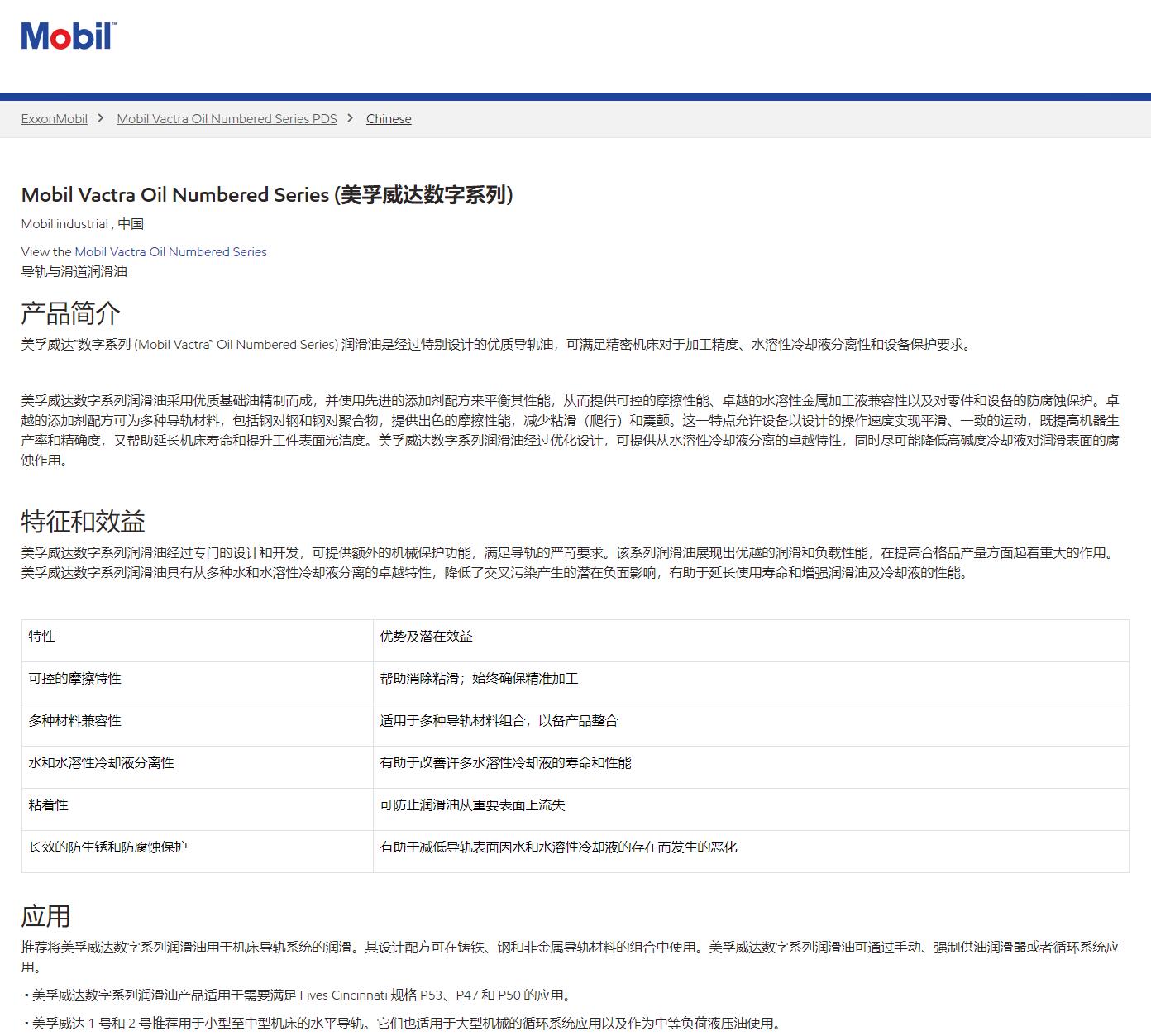Image resolution: width=1151 pixels, height=1036 pixels.
Task: Open the ExxonMobil breadcrumb link
Action: pos(55,119)
